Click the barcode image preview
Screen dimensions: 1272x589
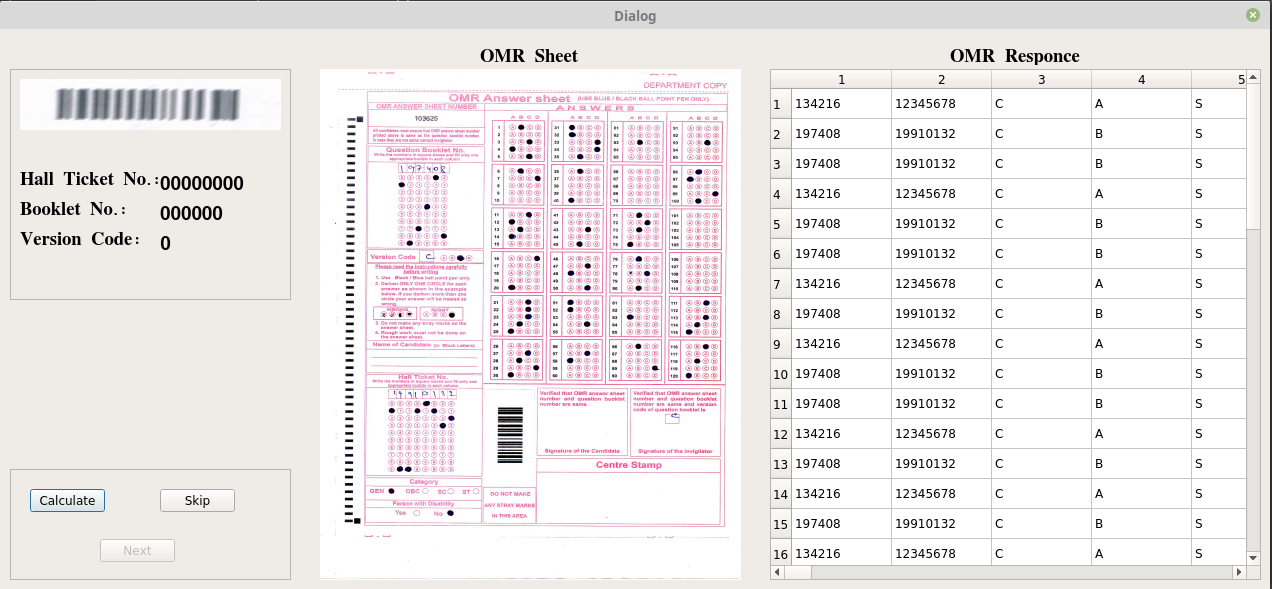(x=150, y=104)
